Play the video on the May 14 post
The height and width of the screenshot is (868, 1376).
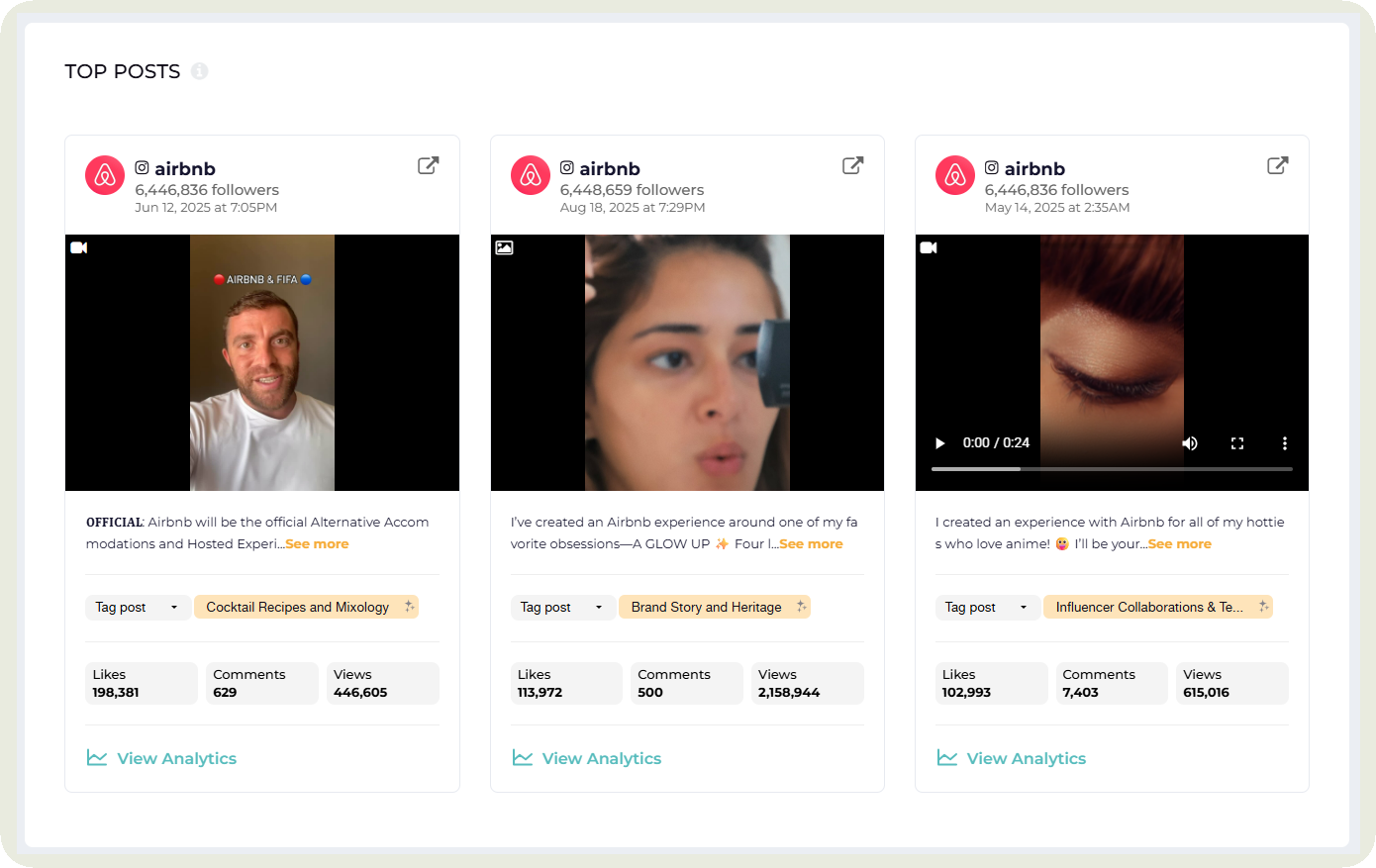pyautogui.click(x=939, y=442)
